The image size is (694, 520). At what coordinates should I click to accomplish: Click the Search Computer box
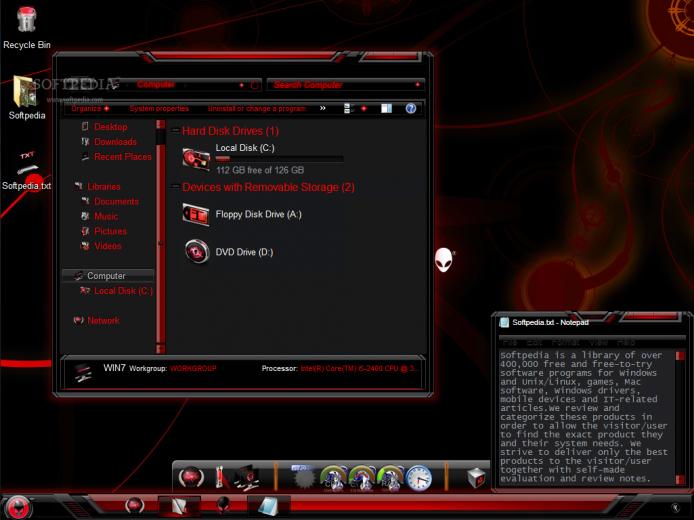coord(346,85)
